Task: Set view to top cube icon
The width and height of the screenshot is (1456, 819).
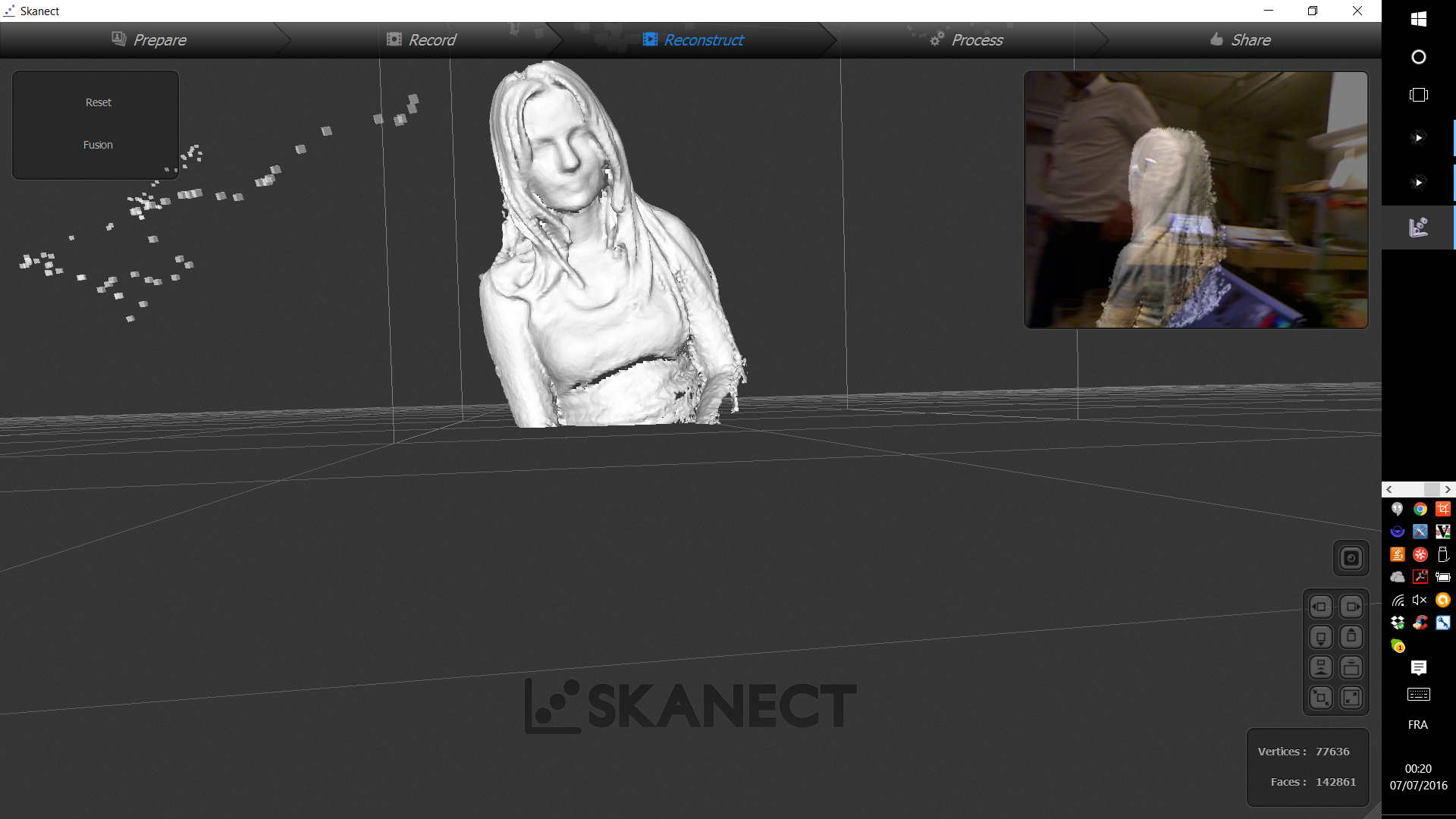Action: click(1351, 637)
